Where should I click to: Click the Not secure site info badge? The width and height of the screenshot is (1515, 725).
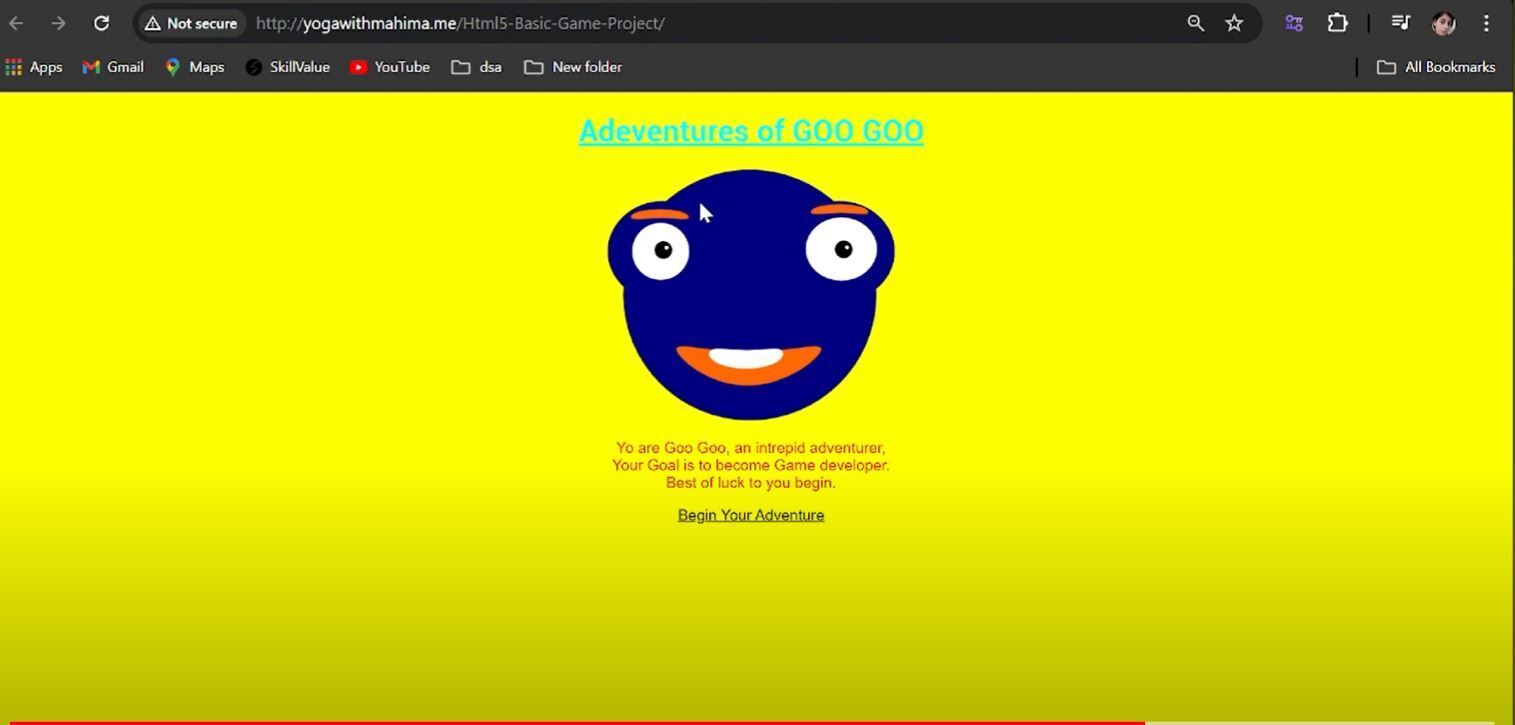[191, 23]
